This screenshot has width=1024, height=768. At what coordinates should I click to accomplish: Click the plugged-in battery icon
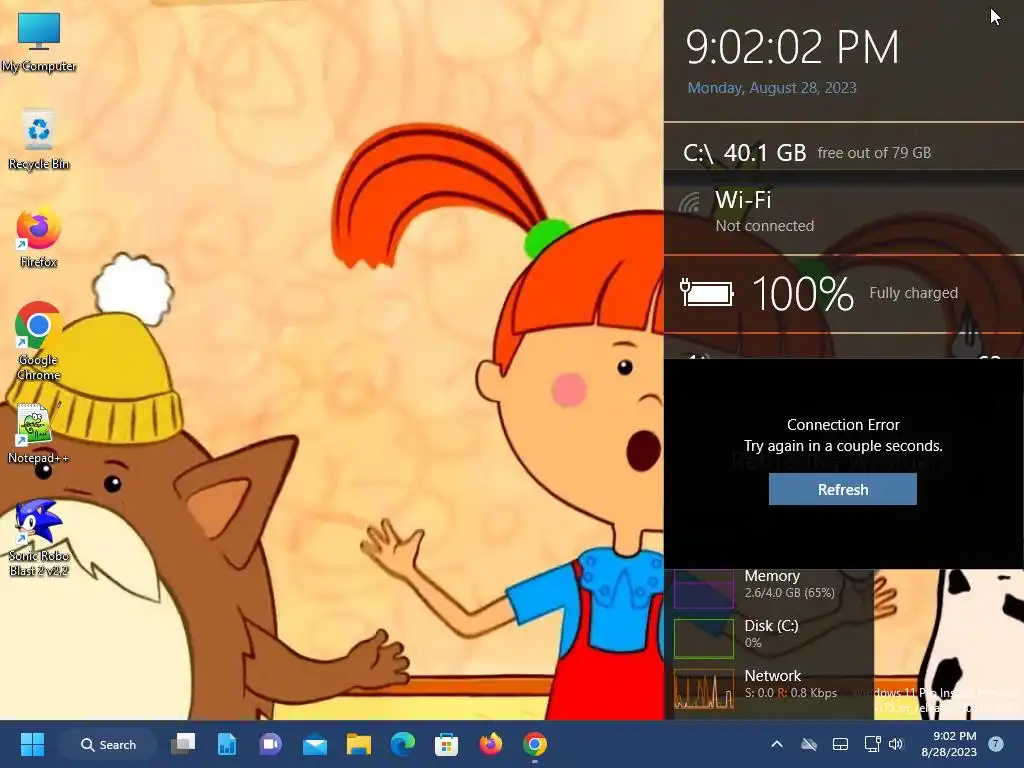(707, 293)
